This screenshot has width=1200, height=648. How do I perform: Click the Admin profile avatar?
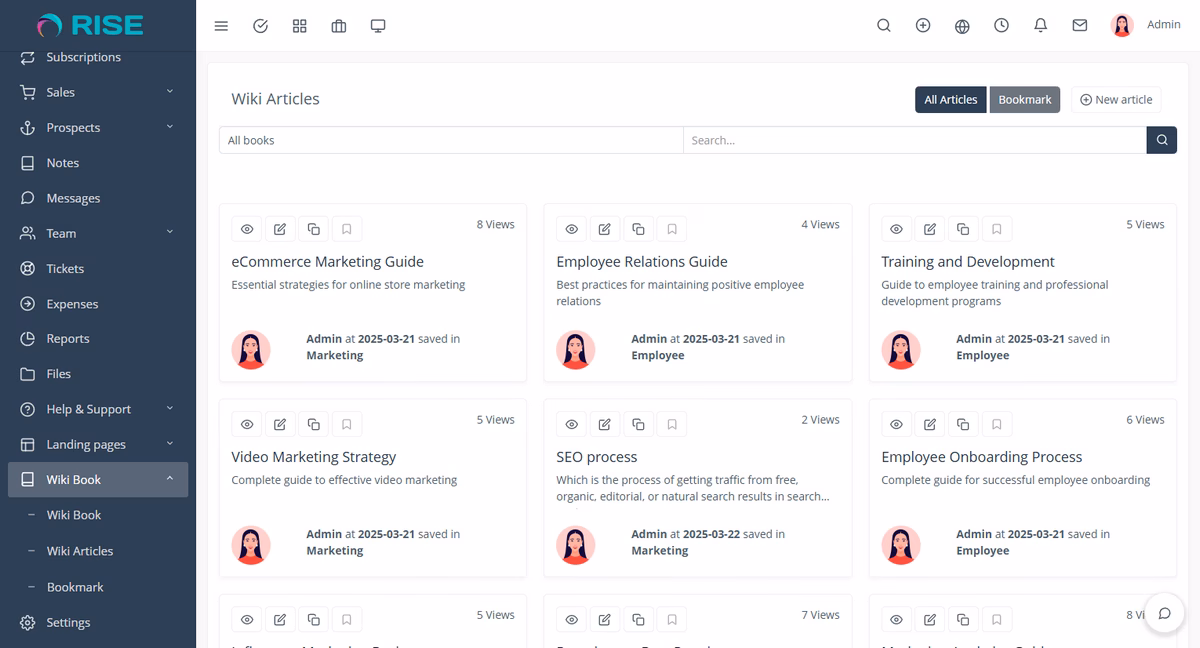[x=1121, y=25]
